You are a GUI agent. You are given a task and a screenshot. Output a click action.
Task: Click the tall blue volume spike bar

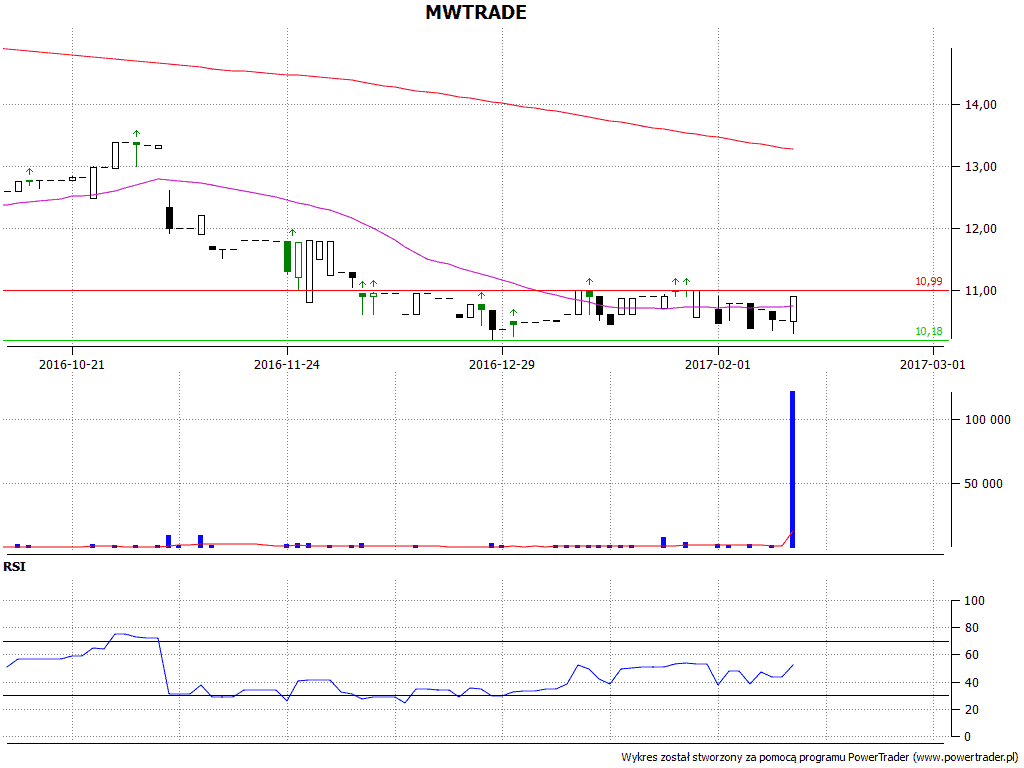pos(793,470)
